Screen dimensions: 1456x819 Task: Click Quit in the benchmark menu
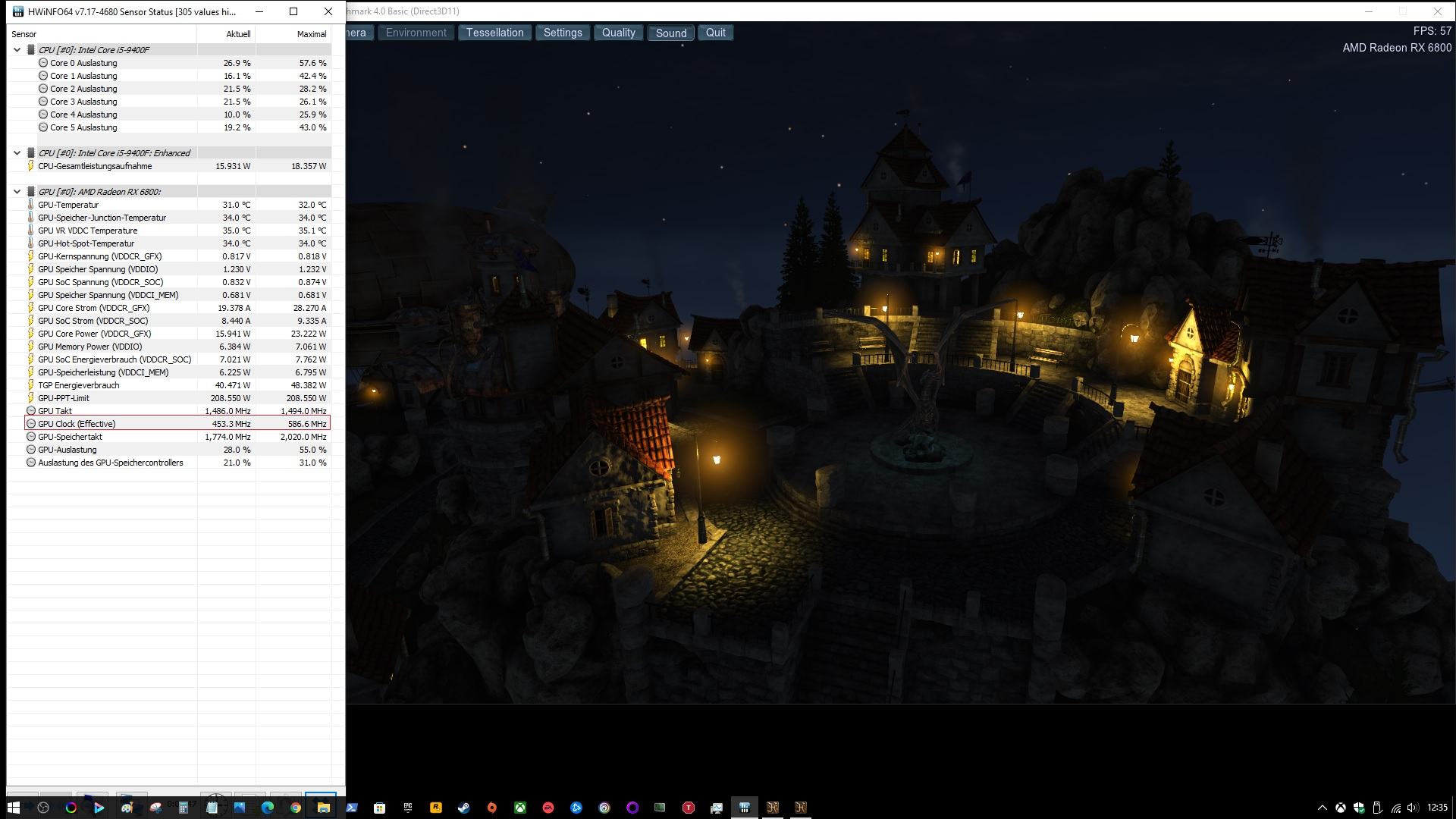[x=716, y=33]
